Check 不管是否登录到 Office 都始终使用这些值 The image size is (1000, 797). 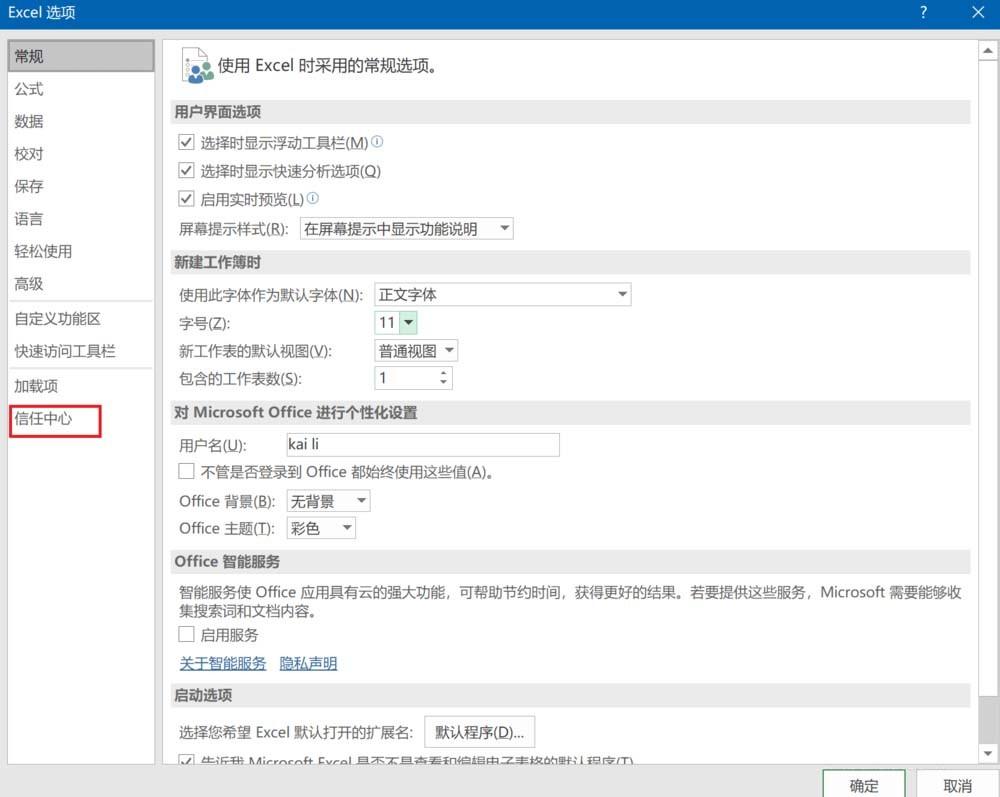[x=186, y=471]
